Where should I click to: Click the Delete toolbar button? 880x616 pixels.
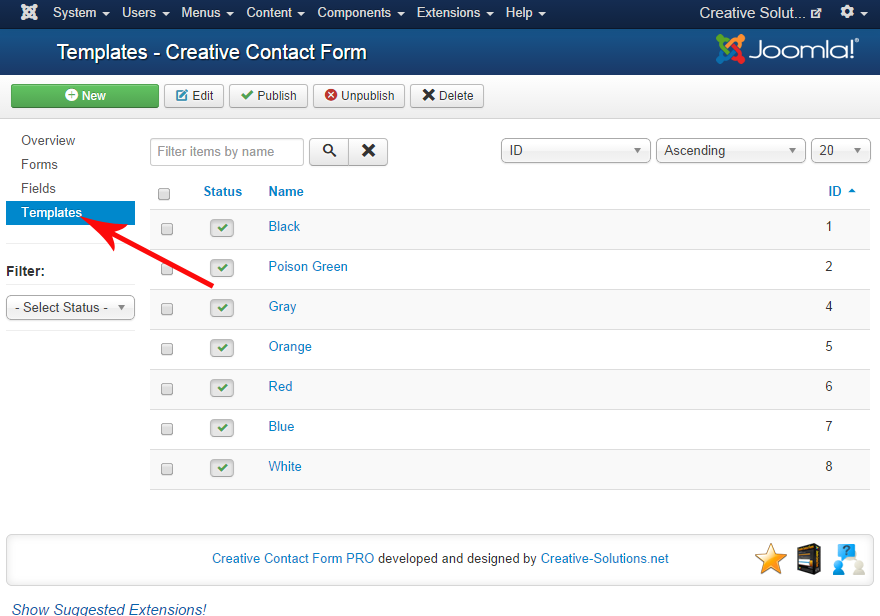pos(447,95)
